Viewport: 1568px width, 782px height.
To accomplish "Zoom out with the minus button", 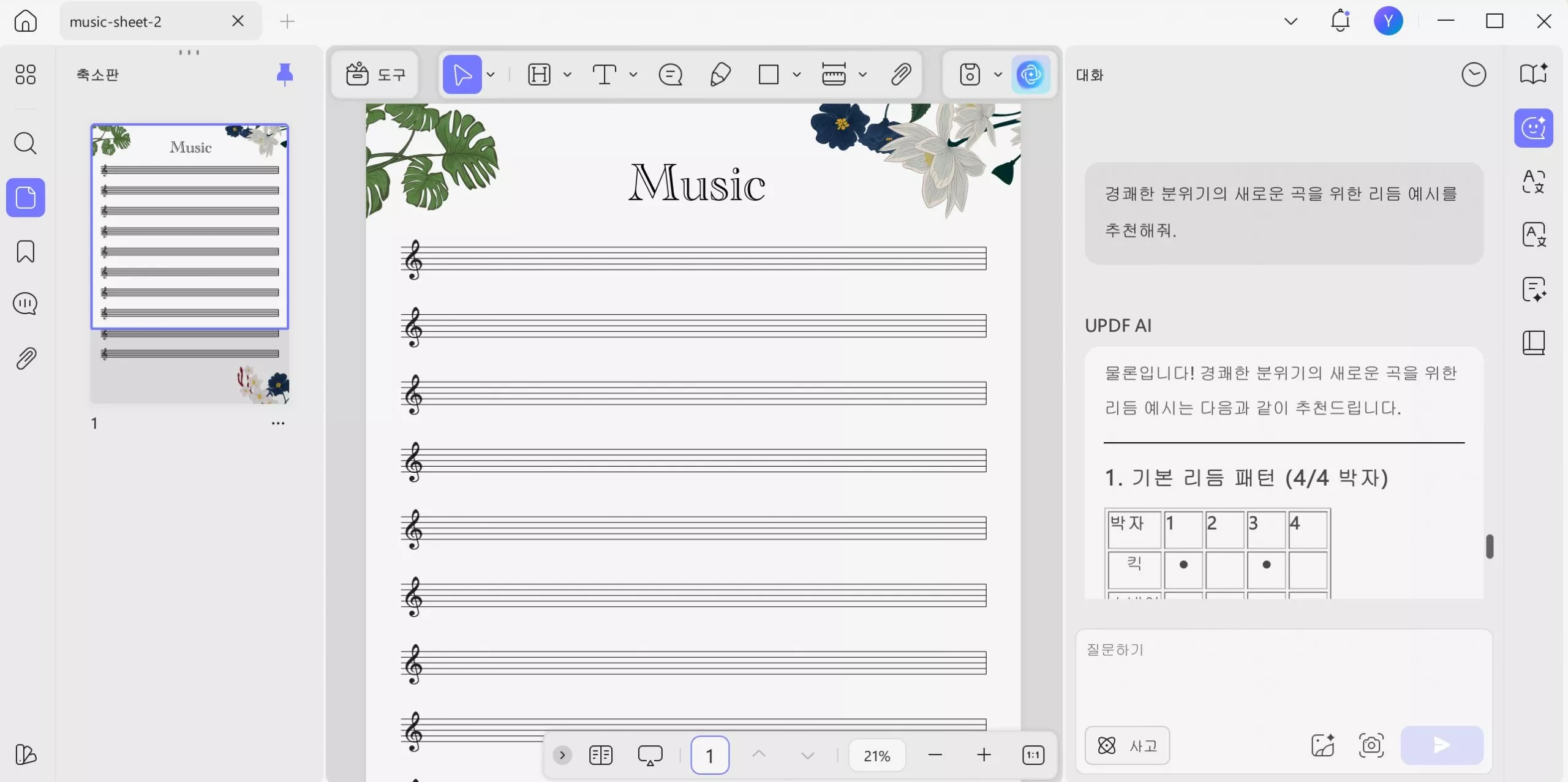I will click(x=935, y=755).
